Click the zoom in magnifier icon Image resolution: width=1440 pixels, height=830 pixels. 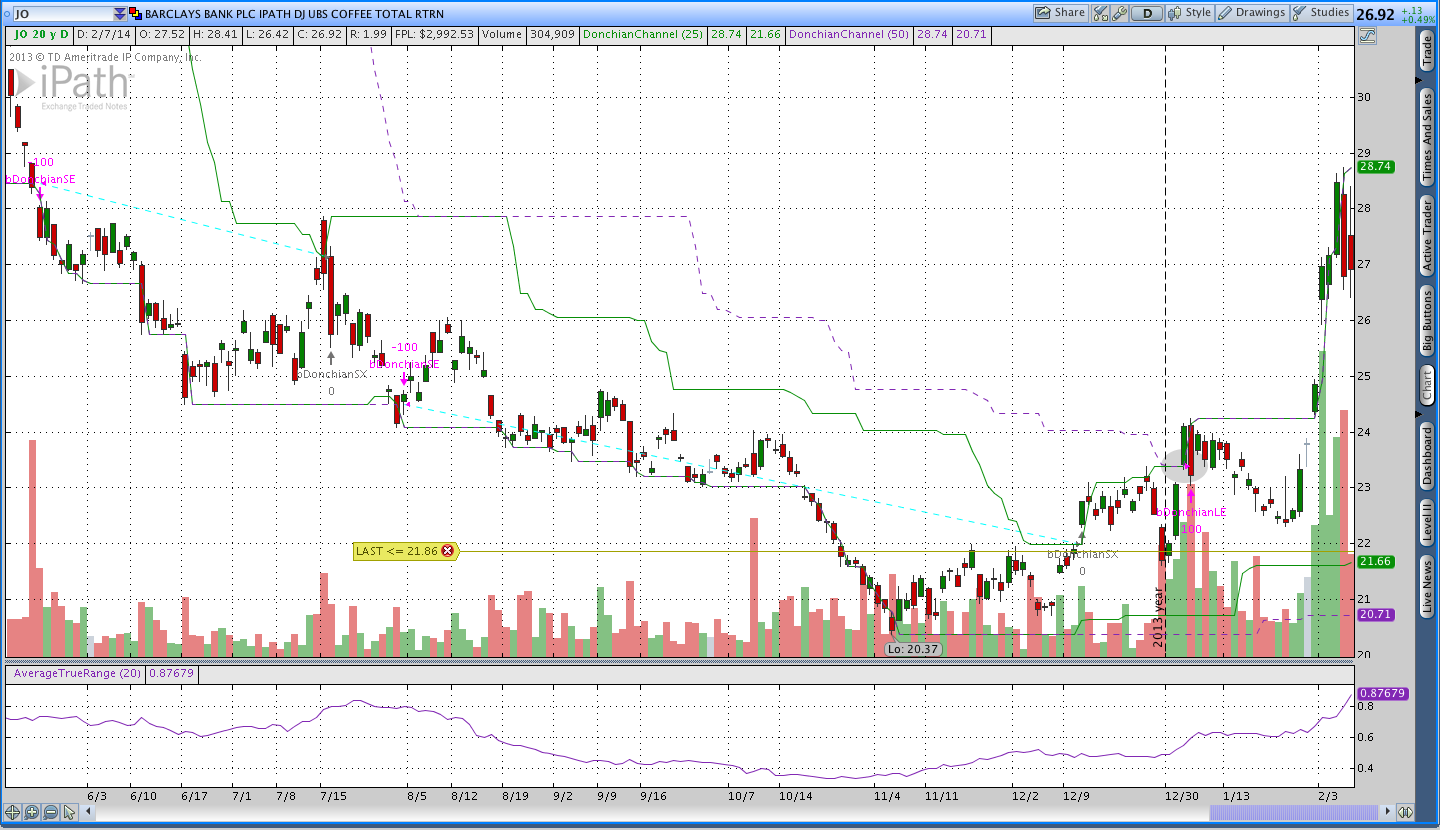(x=31, y=812)
